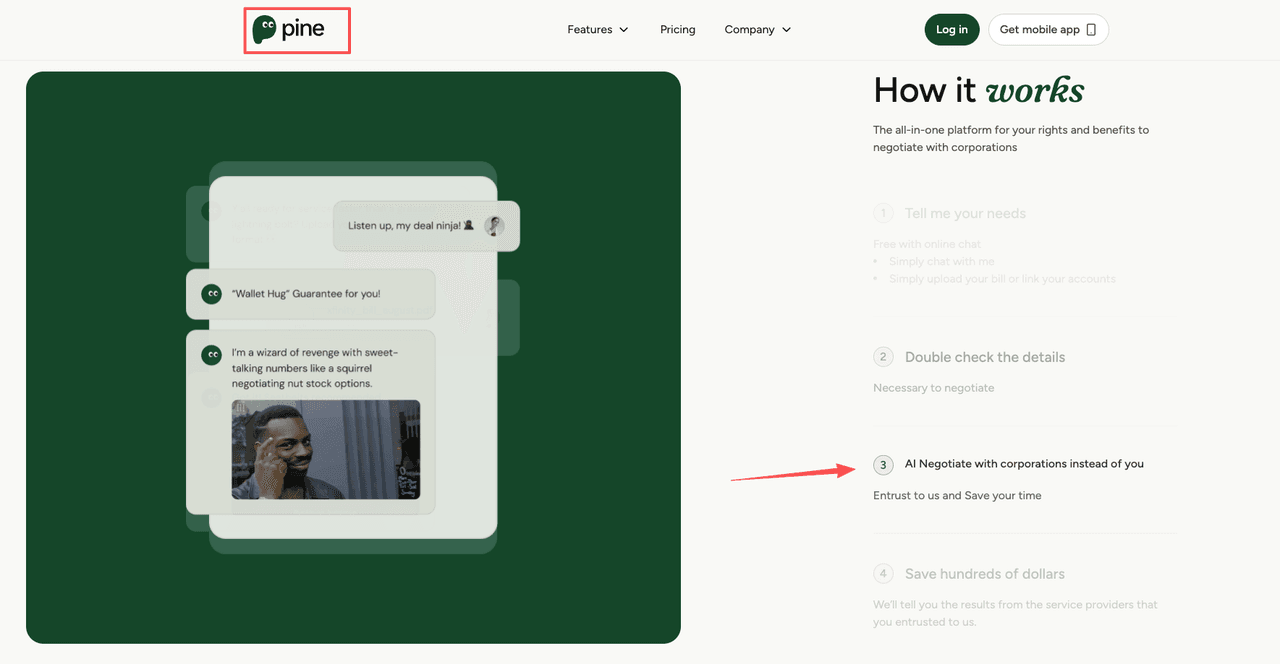
Task: Click the 'AI Negotiate with corporations' step heading
Action: pyautogui.click(x=1024, y=464)
